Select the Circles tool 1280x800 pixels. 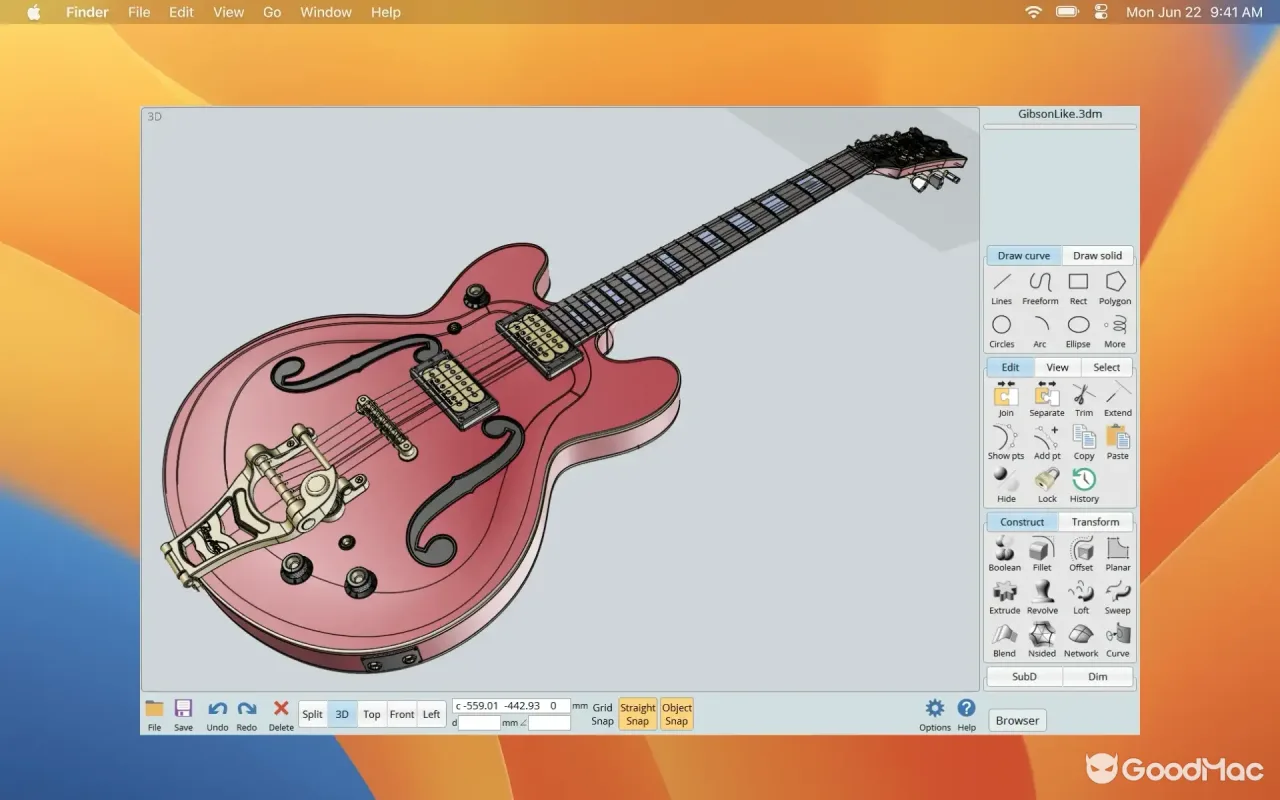click(x=1001, y=331)
